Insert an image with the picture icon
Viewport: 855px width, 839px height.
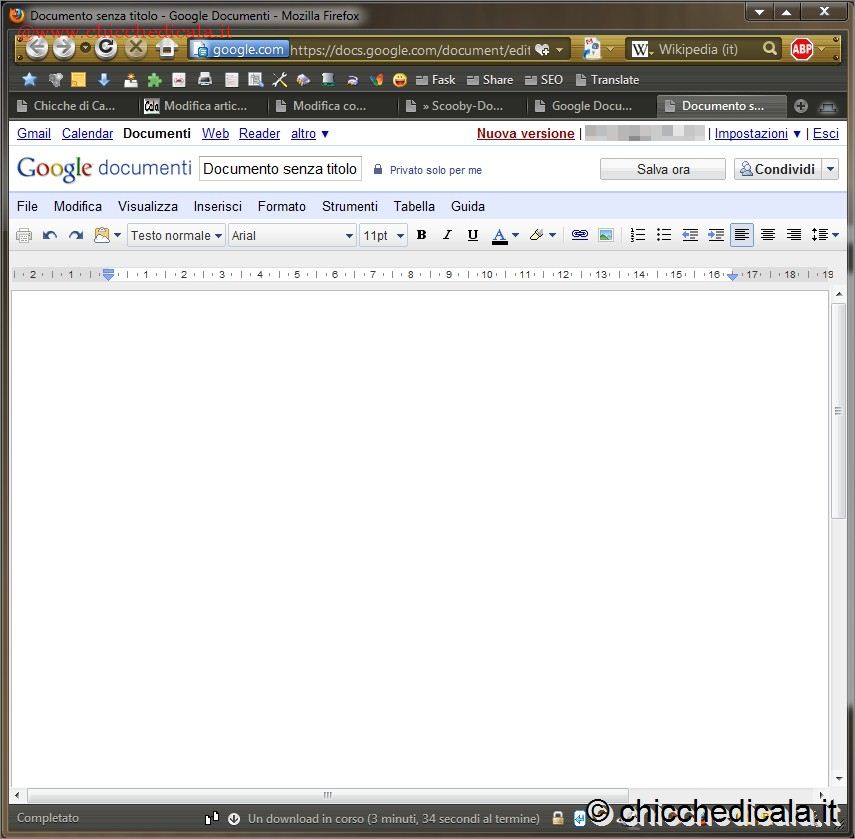[605, 235]
